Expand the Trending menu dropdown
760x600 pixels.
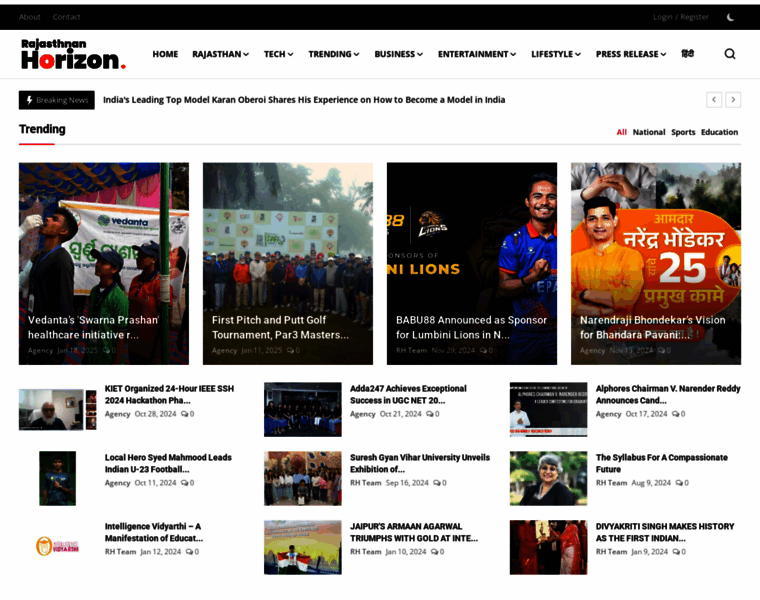pos(334,54)
